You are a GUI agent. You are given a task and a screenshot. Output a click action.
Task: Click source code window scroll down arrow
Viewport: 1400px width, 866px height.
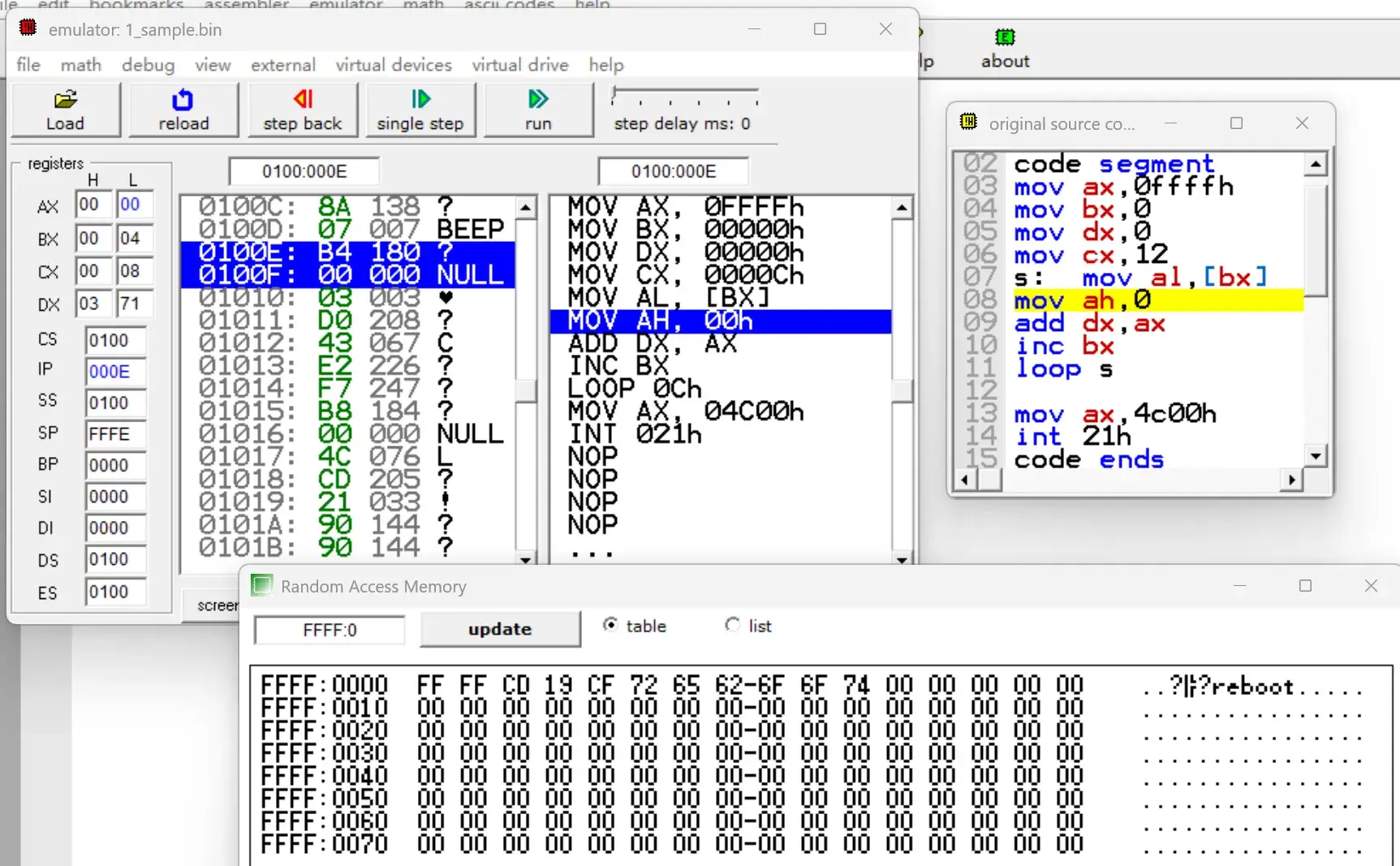(1316, 455)
